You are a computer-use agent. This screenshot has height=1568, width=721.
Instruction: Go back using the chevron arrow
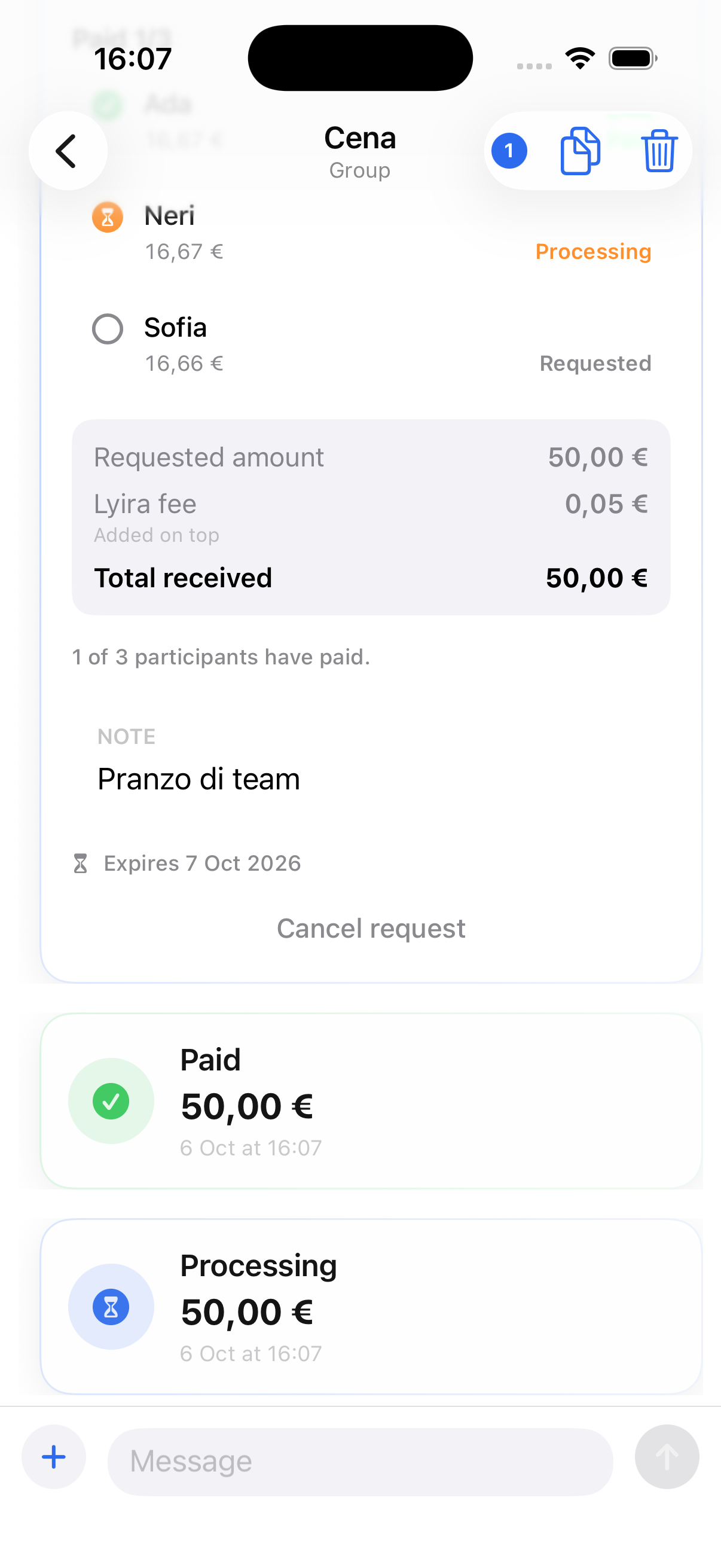68,151
